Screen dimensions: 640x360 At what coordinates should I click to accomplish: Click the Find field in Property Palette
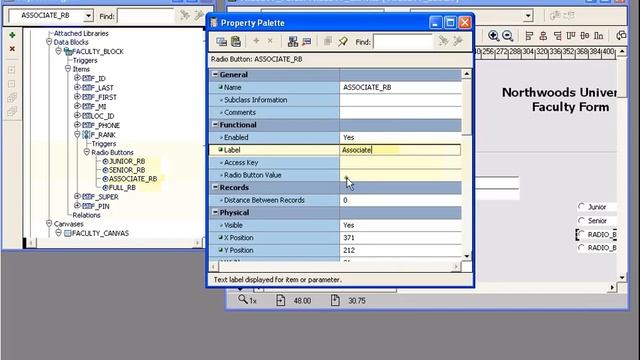(402, 42)
